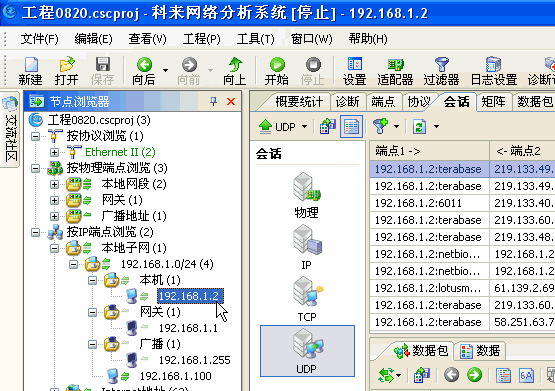Viewport: 555px width, 391px height.
Task: Click the packet list view icon beside 6A
Action: 503,375
